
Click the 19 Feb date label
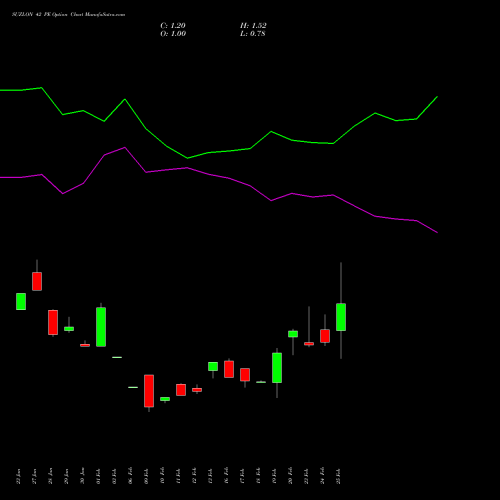275,477
